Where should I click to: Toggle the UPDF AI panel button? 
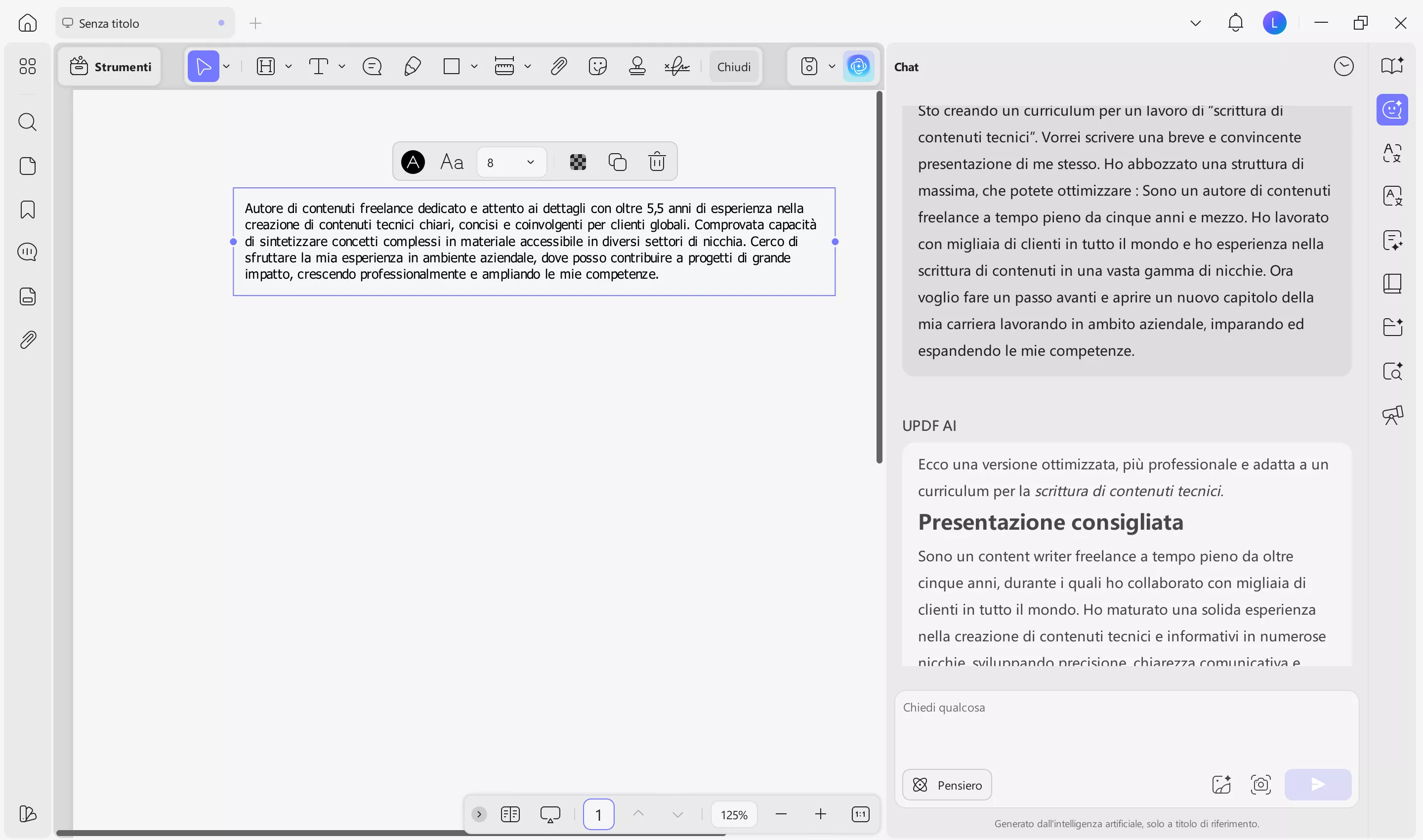click(x=858, y=66)
